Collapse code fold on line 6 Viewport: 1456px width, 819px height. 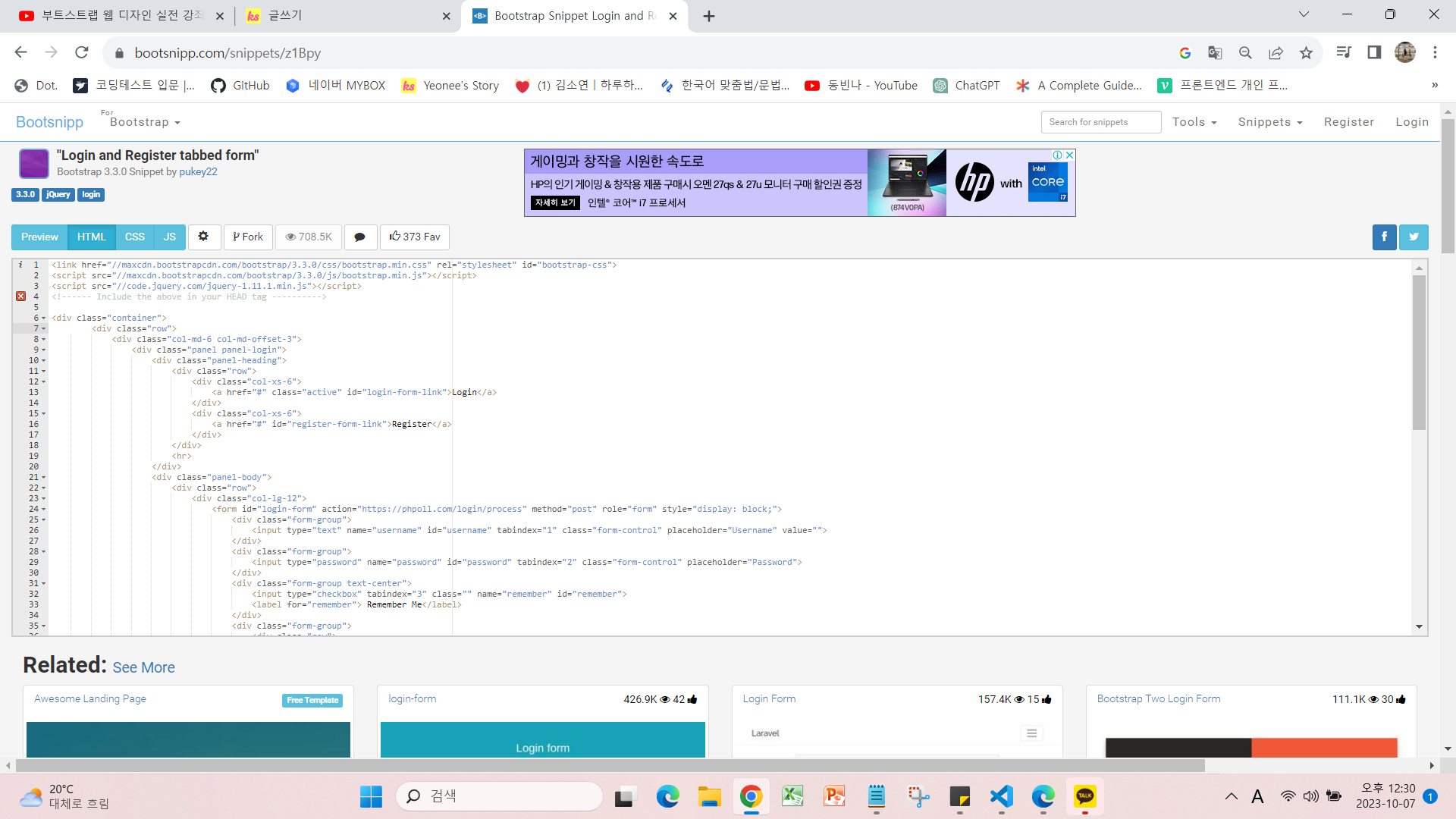point(44,318)
